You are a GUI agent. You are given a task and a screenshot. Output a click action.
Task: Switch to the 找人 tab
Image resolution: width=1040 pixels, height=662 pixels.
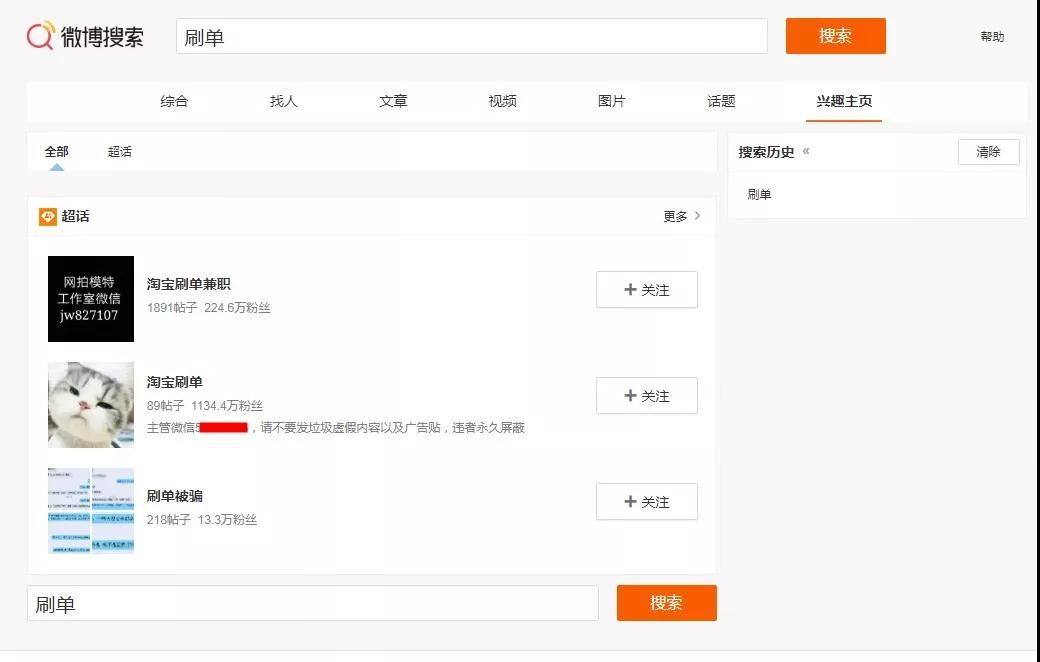pyautogui.click(x=283, y=101)
